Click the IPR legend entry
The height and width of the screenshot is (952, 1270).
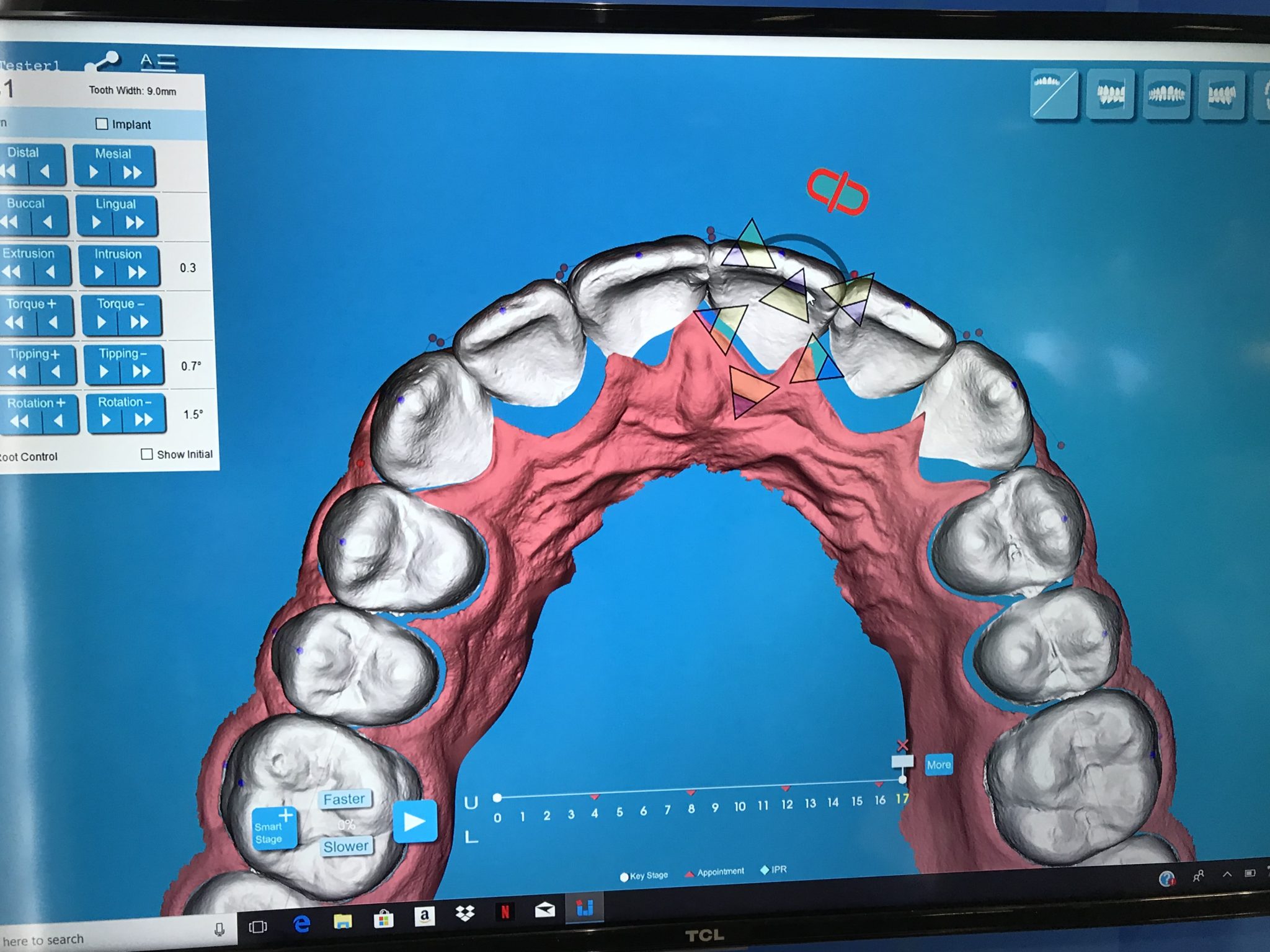(773, 870)
